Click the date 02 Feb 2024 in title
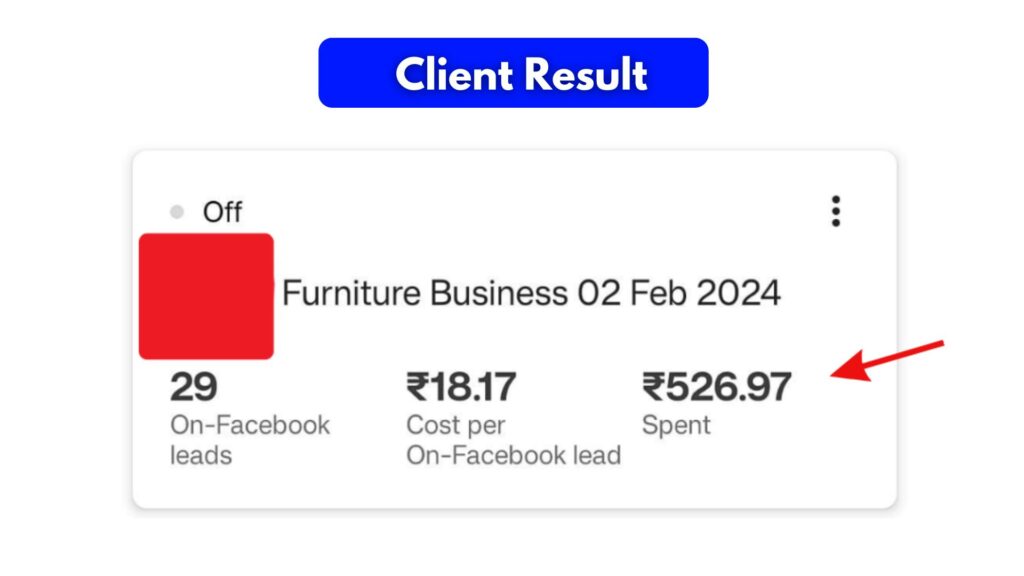Image resolution: width=1024 pixels, height=576 pixels. (x=679, y=294)
